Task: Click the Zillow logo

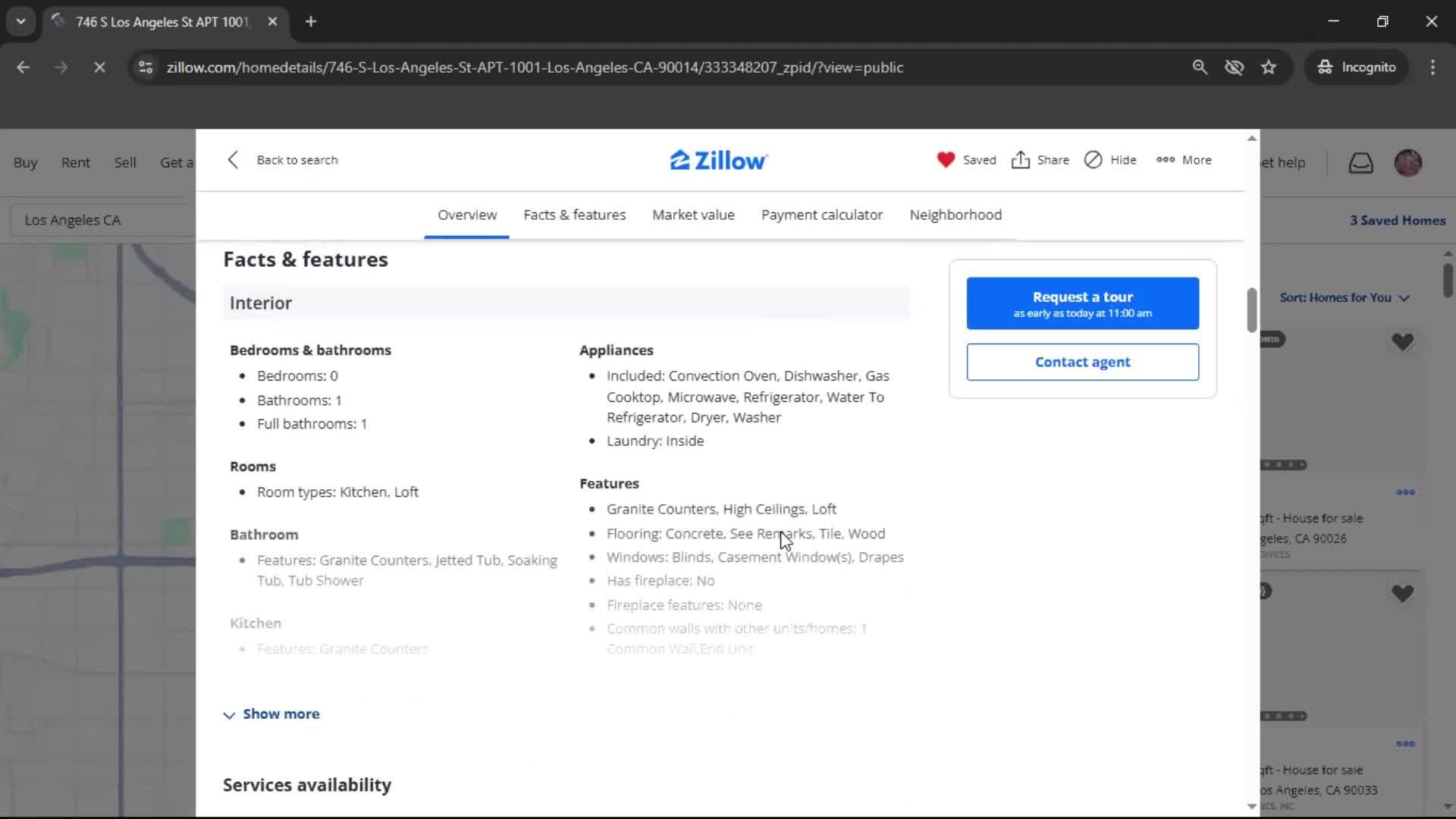Action: 717,159
